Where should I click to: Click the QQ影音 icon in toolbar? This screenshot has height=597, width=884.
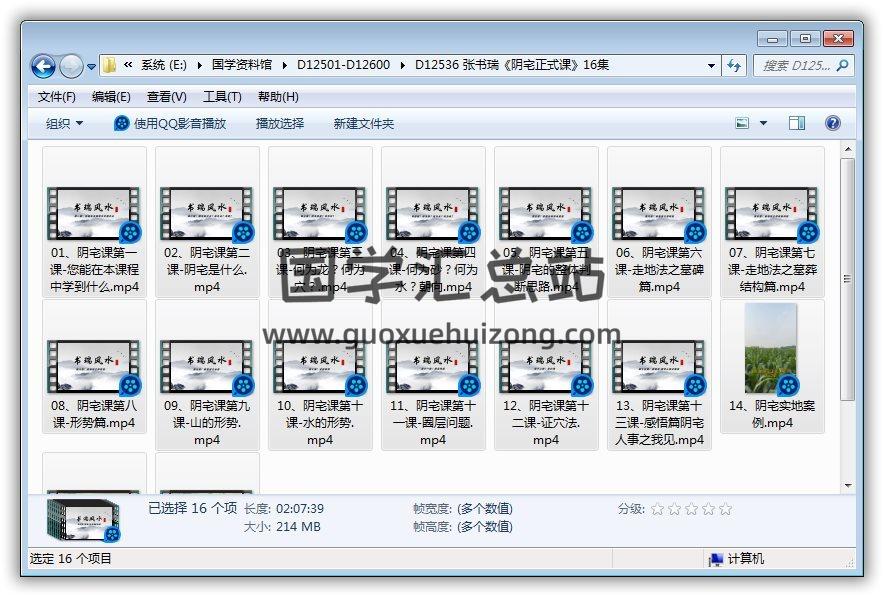click(x=122, y=123)
